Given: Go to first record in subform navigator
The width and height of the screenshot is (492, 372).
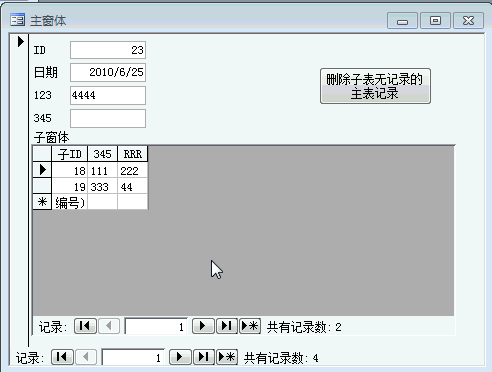Looking at the screenshot, I should 85,326.
